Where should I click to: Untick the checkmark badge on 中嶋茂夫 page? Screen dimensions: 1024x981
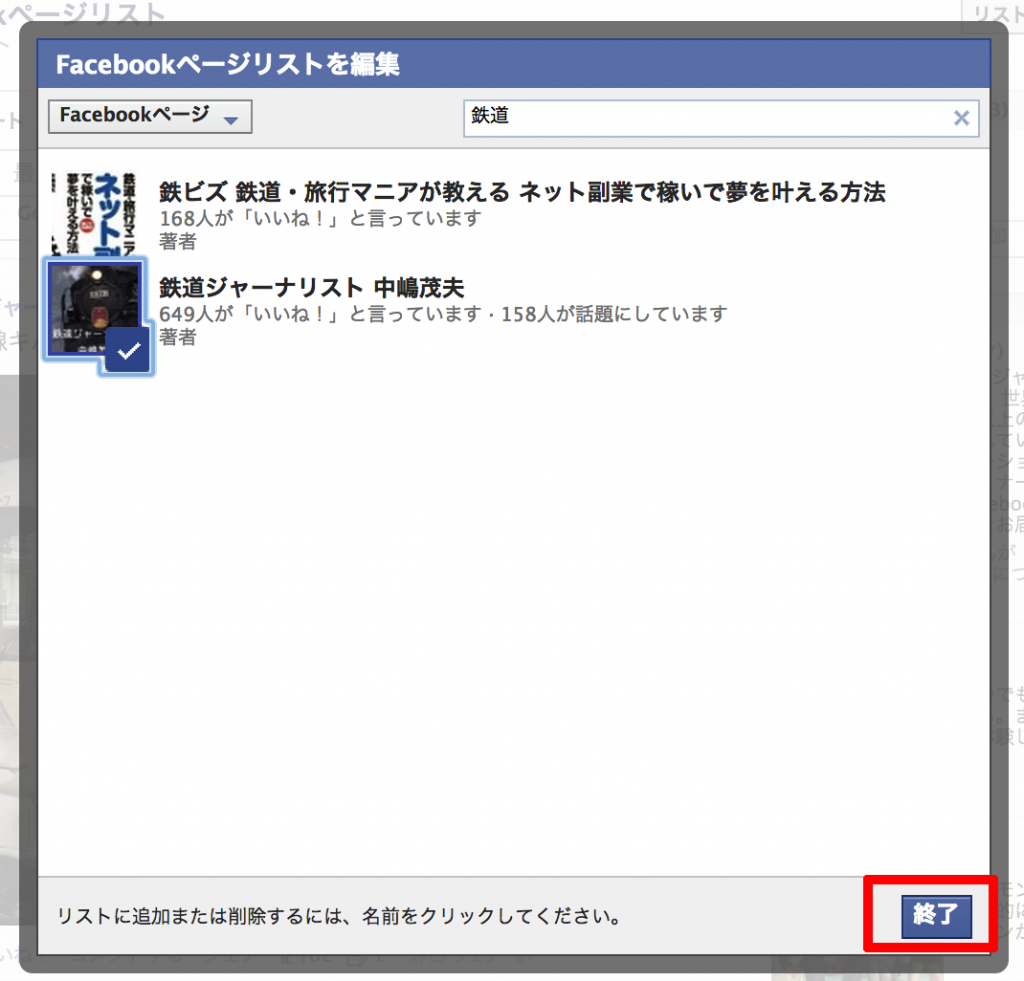128,351
